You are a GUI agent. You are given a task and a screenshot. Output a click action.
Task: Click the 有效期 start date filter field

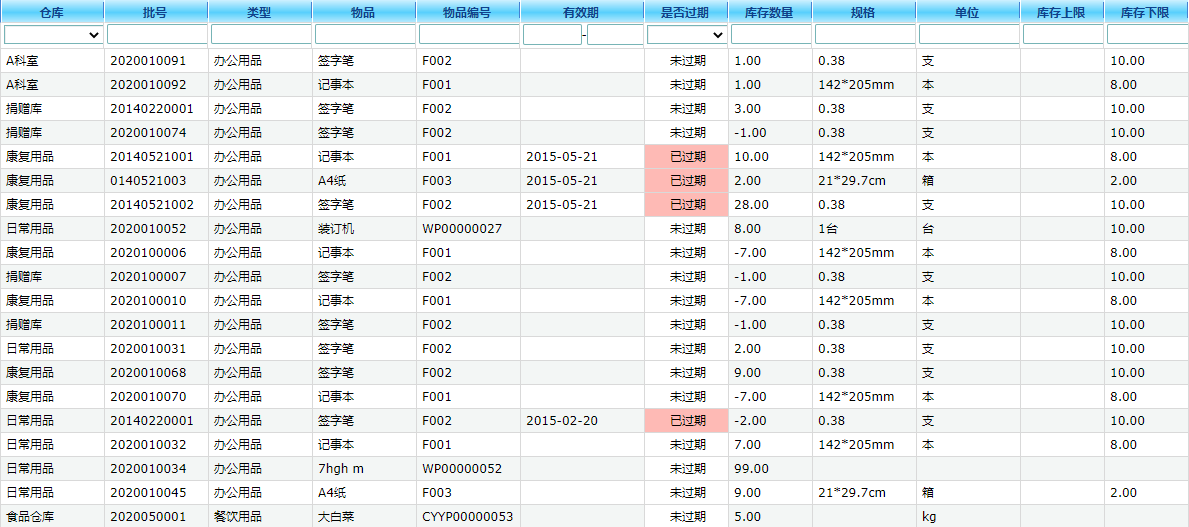click(x=551, y=35)
